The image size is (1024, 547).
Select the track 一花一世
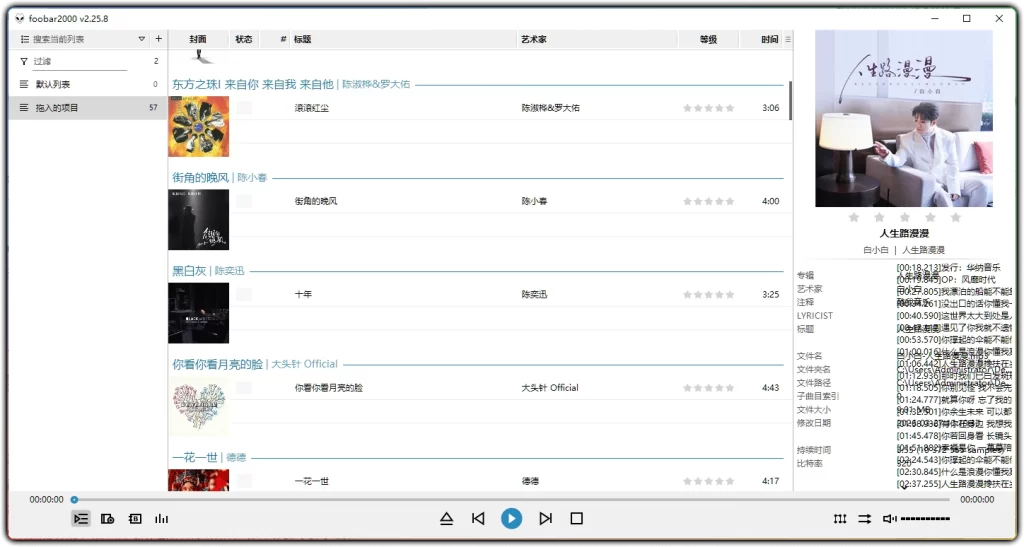[312, 482]
